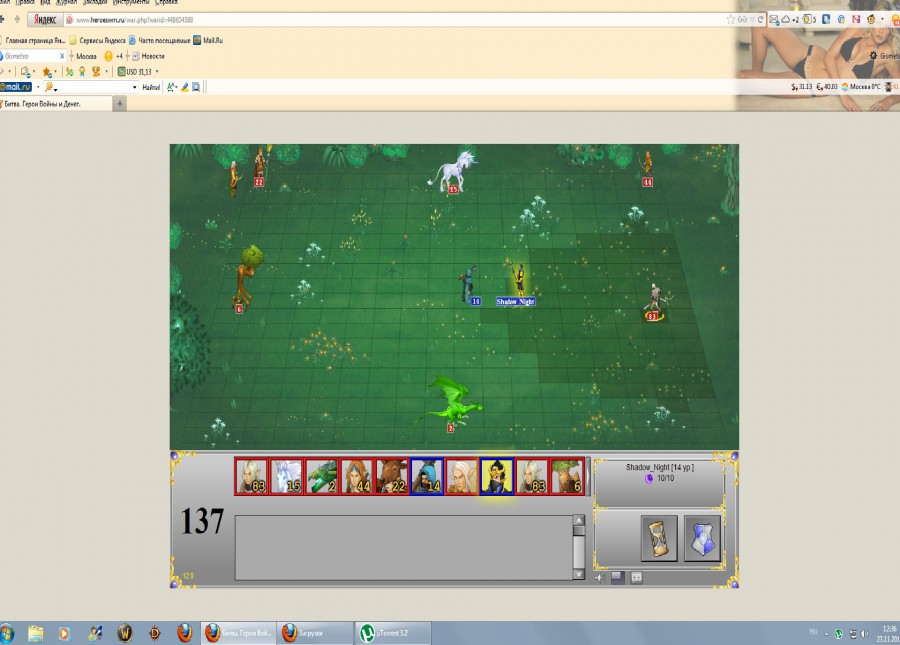The width and height of the screenshot is (900, 645).
Task: Select the Битва. Герои Войны и Денег tab
Action: click(x=56, y=104)
